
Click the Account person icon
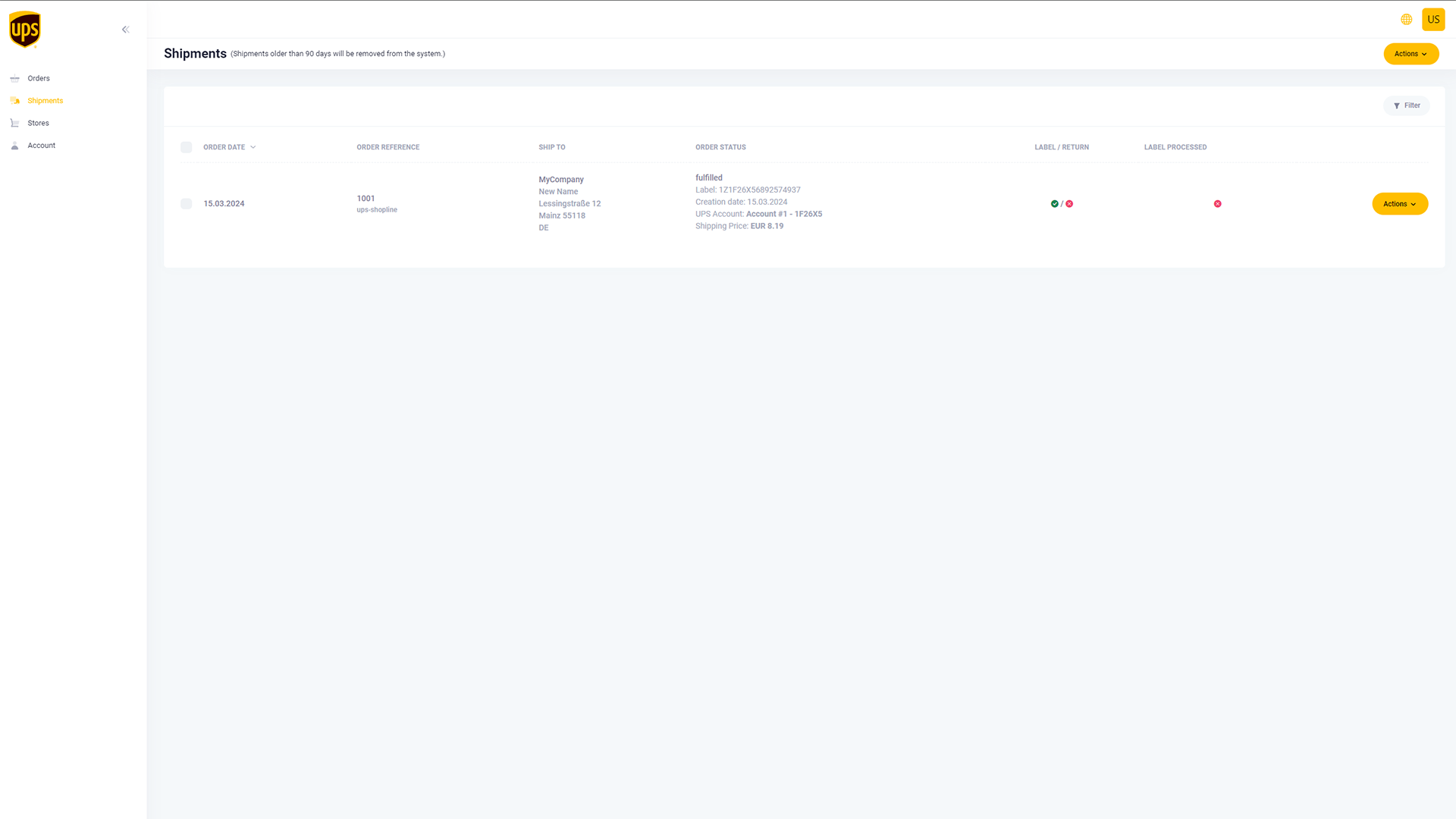pyautogui.click(x=14, y=146)
